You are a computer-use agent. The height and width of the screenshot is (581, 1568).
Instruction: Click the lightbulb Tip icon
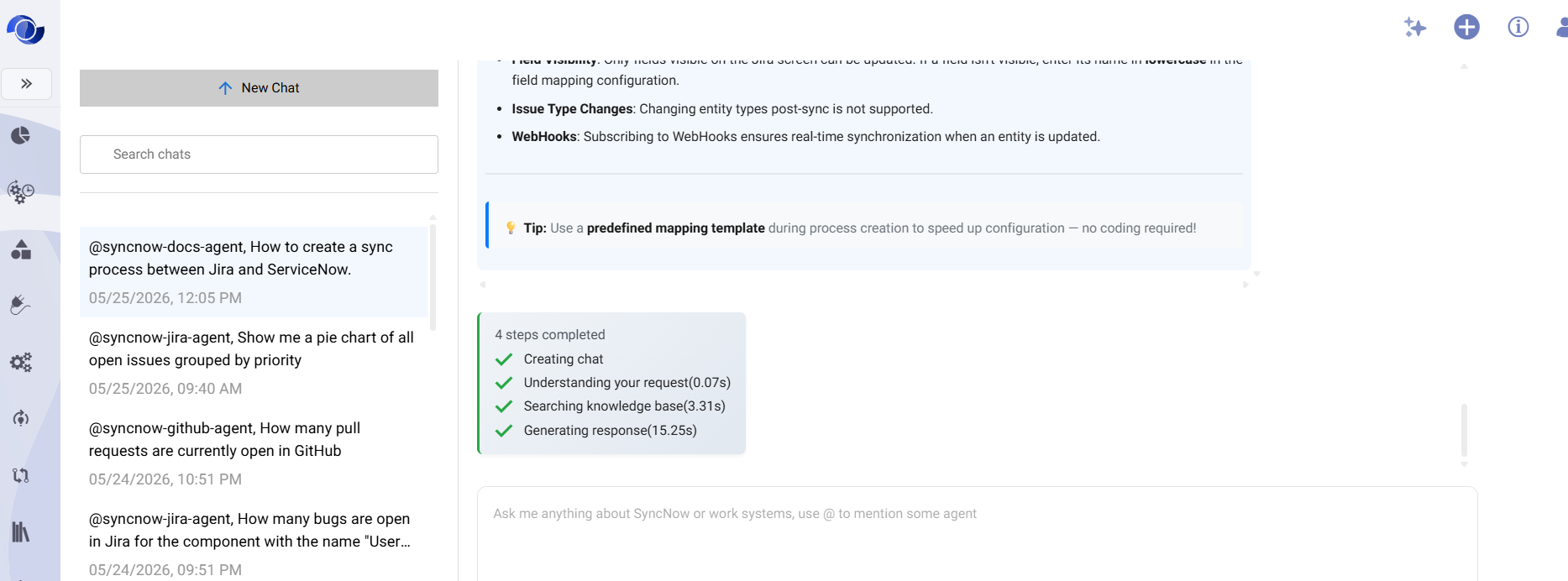tap(511, 228)
